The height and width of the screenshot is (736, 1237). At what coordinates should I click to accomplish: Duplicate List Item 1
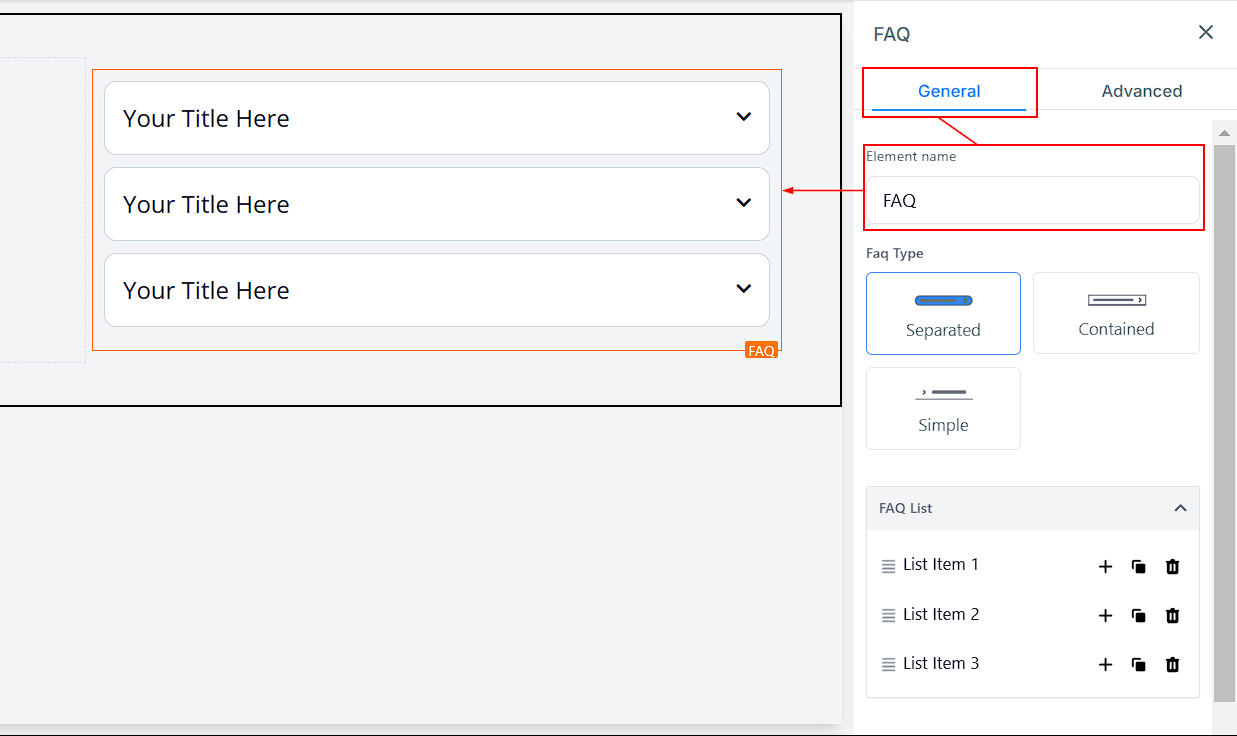point(1138,567)
